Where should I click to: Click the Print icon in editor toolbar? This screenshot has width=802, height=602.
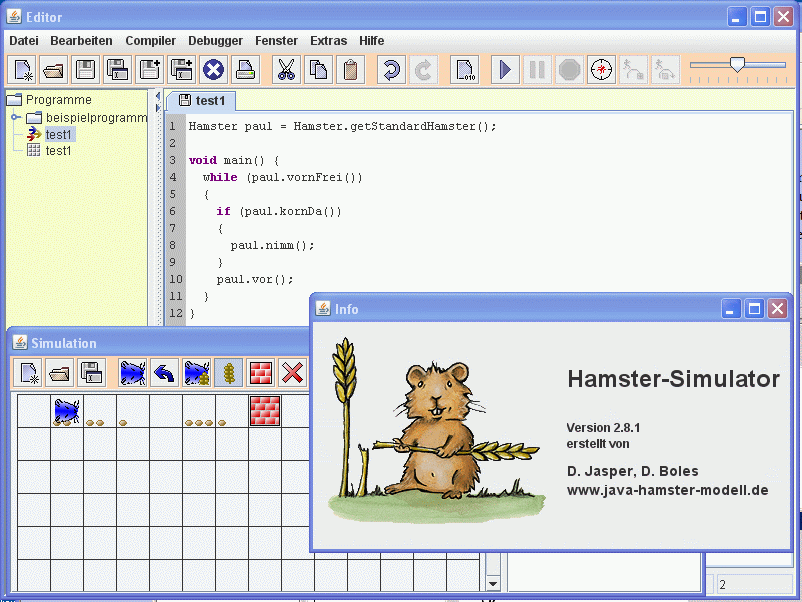246,69
